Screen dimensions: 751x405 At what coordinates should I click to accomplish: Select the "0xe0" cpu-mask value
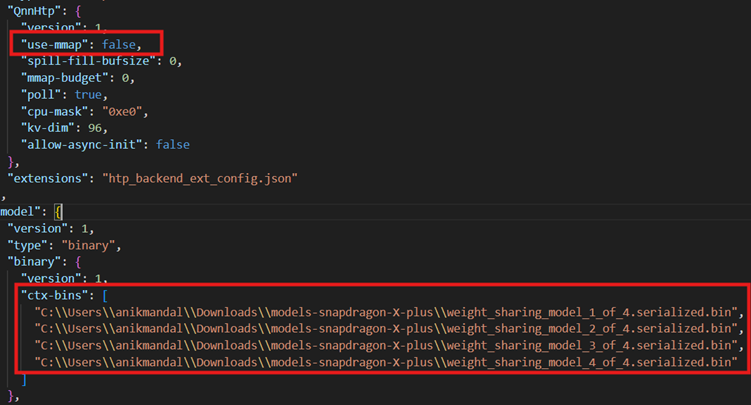(131, 111)
